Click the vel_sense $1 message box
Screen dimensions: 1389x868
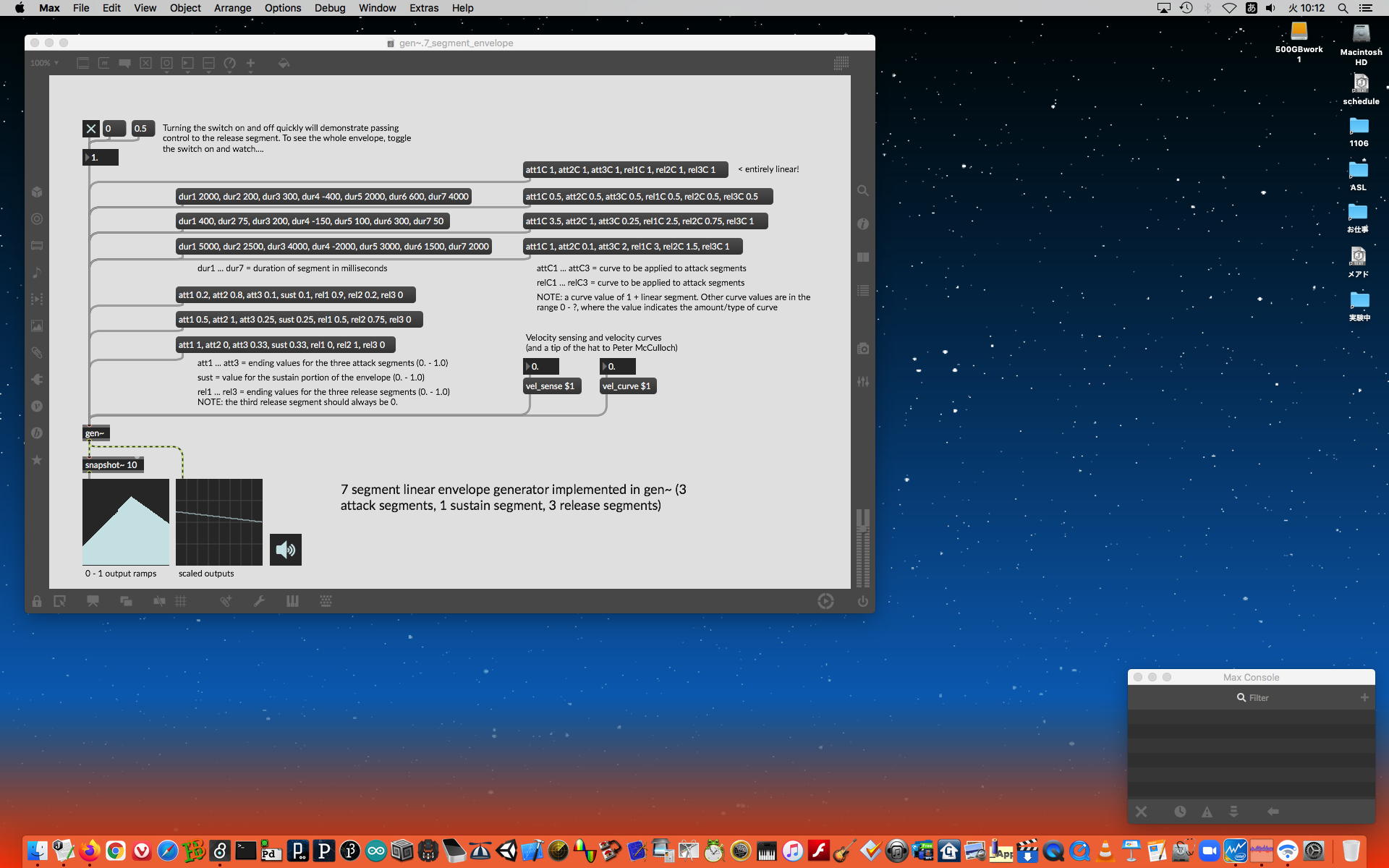551,386
